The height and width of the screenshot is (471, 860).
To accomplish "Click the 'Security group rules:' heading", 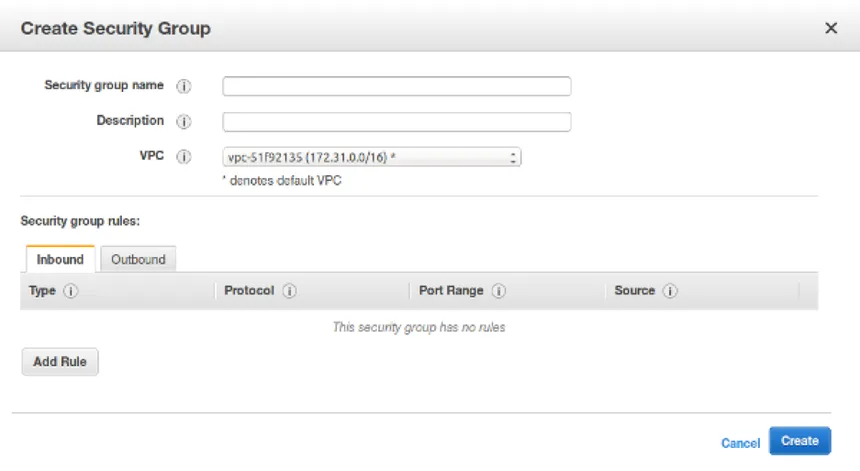I will tap(80, 221).
